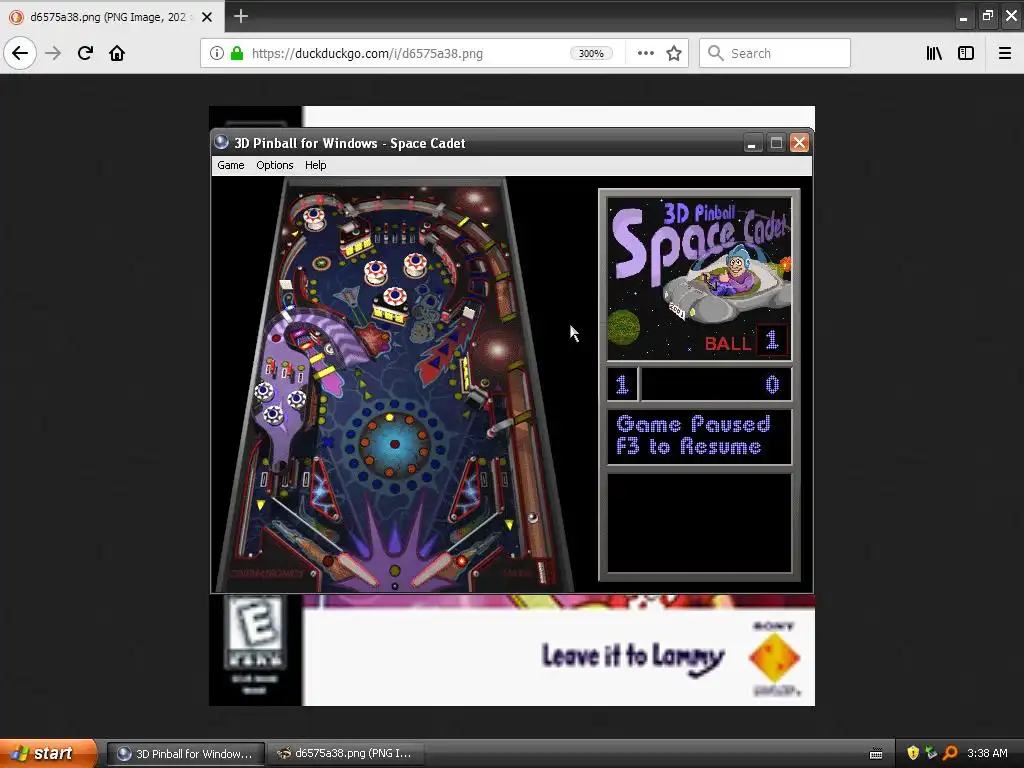Open a new browser tab
This screenshot has height=768, width=1024.
pyautogui.click(x=240, y=16)
